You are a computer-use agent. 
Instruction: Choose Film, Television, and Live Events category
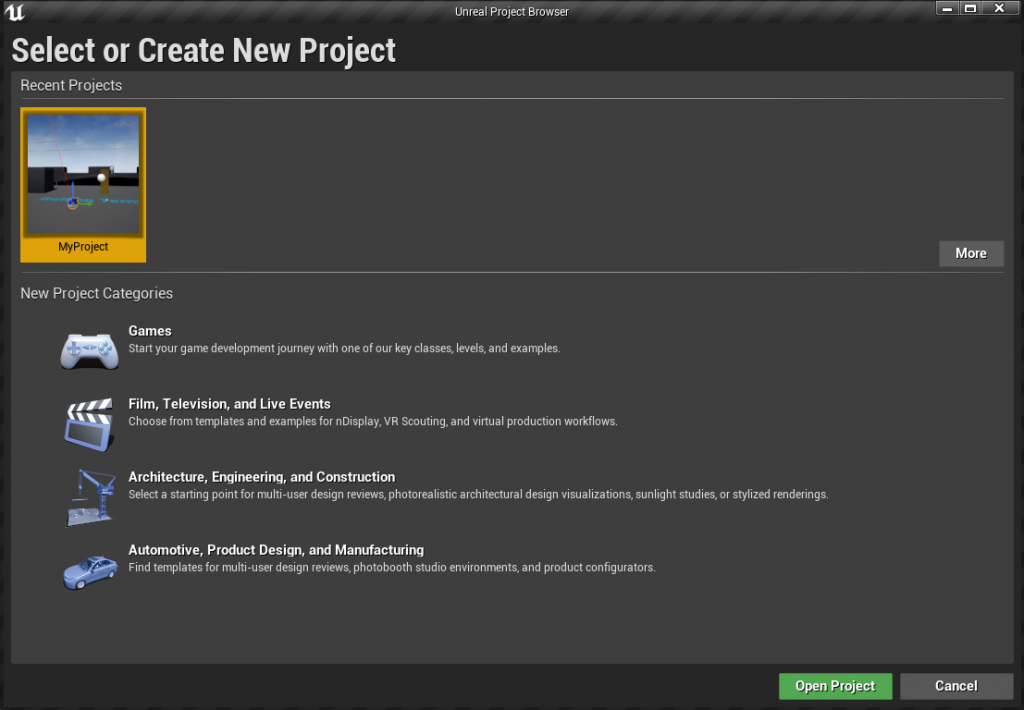(x=229, y=404)
